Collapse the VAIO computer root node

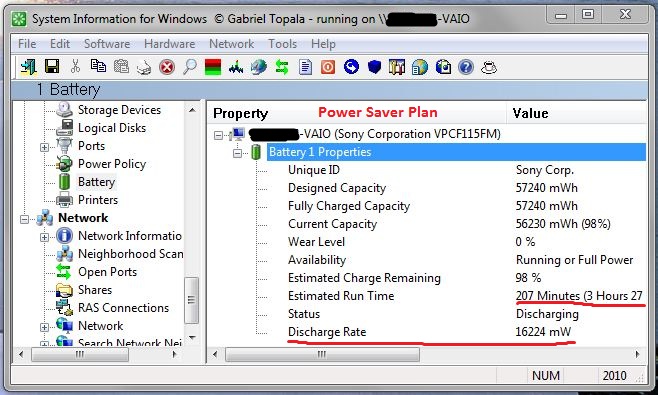click(218, 135)
